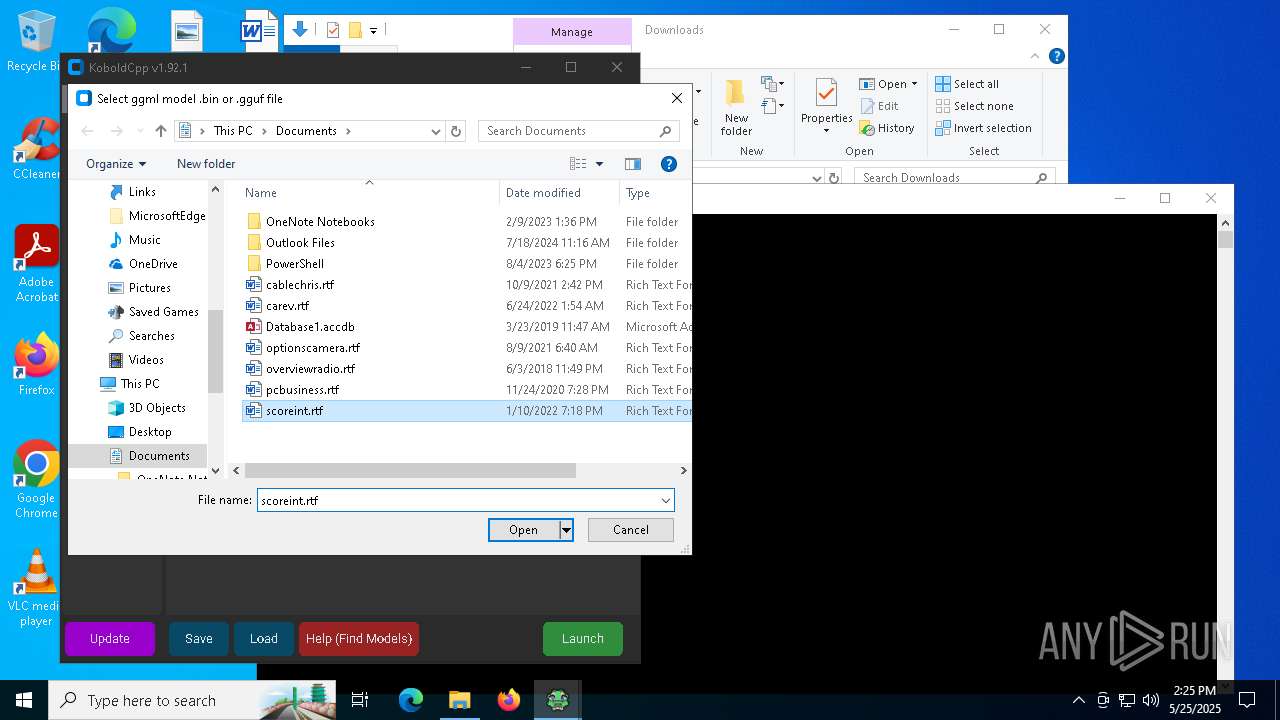This screenshot has width=1280, height=720.
Task: Click New folder in Explorer ribbon
Action: (736, 108)
